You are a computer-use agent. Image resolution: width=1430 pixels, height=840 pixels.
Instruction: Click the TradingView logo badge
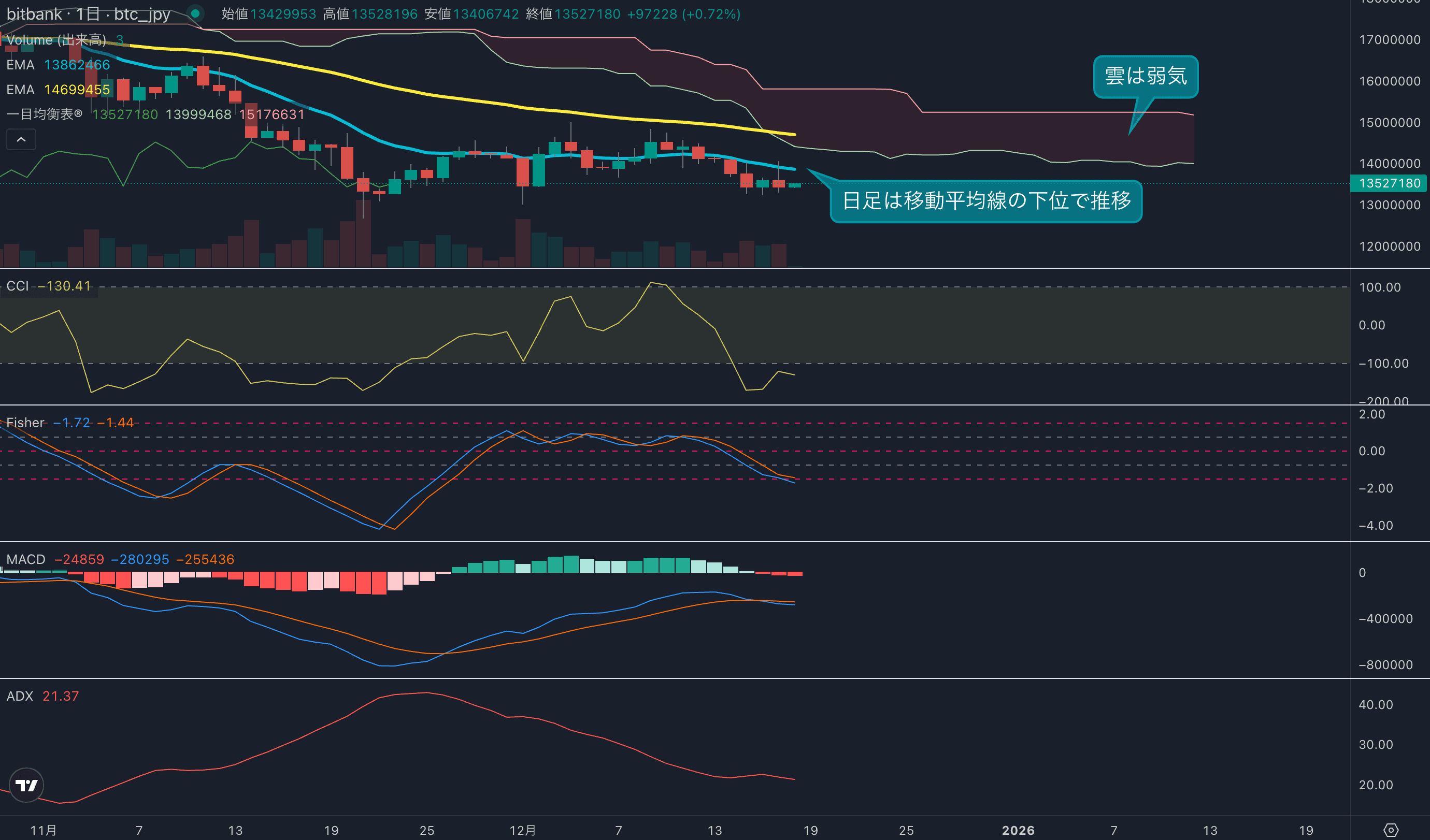pyautogui.click(x=26, y=785)
